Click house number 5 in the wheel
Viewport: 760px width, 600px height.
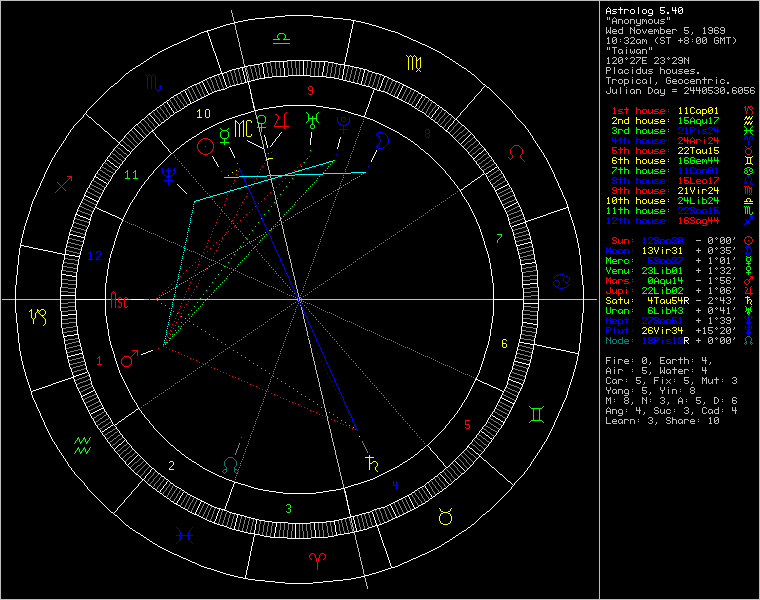pyautogui.click(x=467, y=425)
